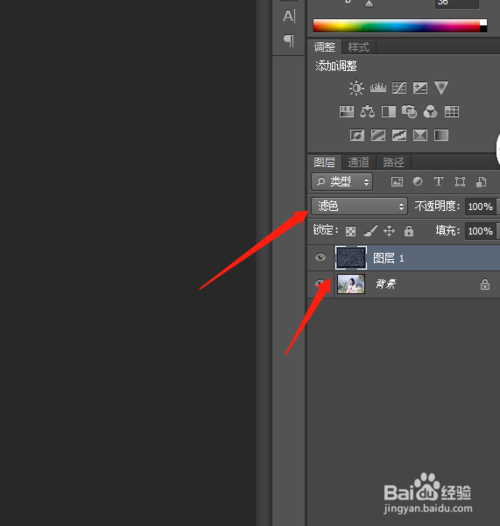Select the 图层 1 layer name
Screen dimensions: 500x526
pos(389,258)
